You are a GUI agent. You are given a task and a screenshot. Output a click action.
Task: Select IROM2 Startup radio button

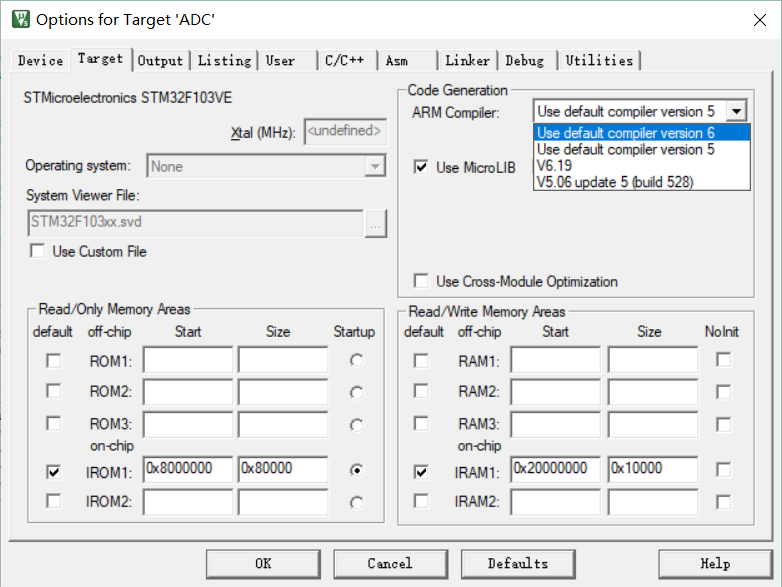357,503
